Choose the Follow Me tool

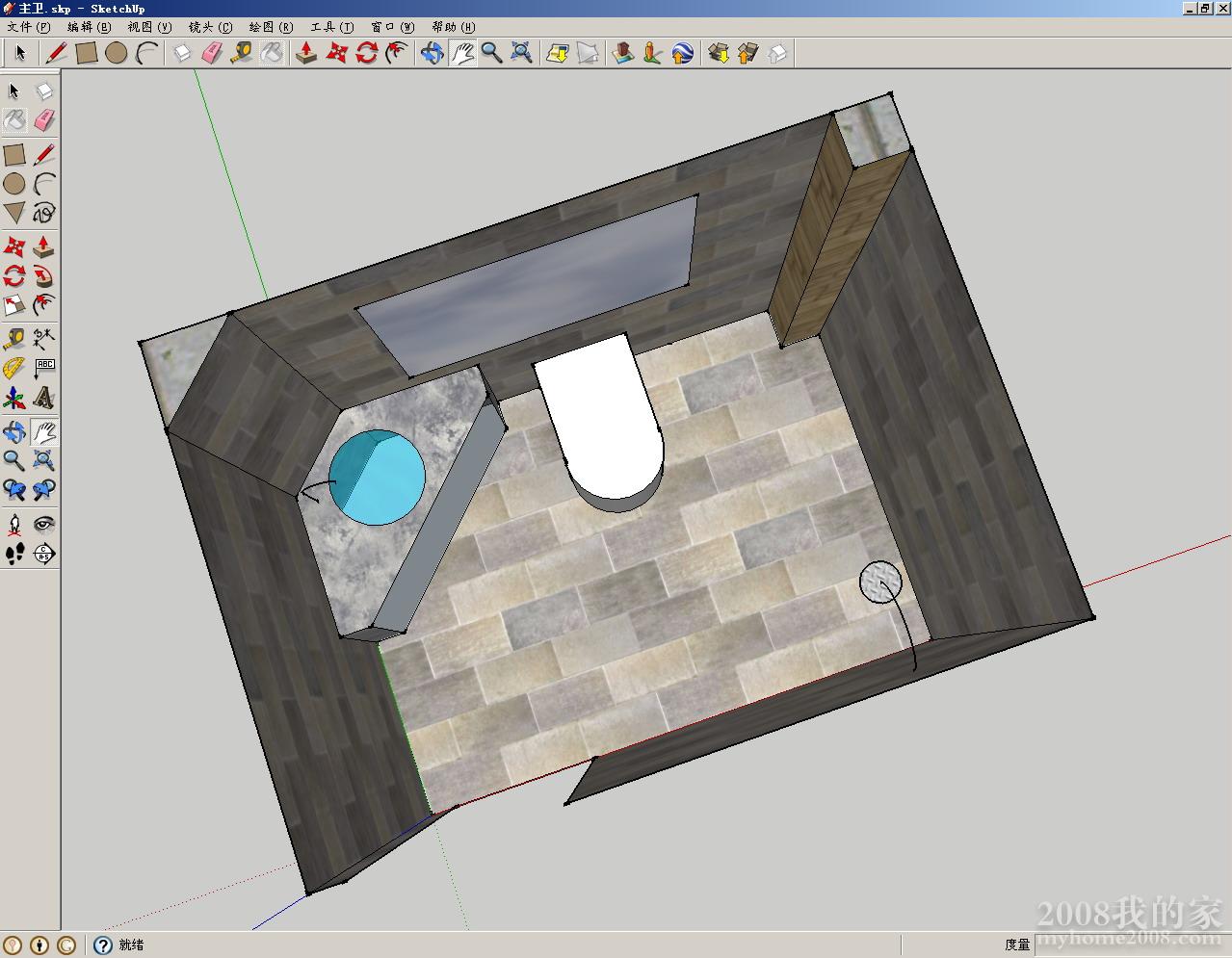click(44, 276)
